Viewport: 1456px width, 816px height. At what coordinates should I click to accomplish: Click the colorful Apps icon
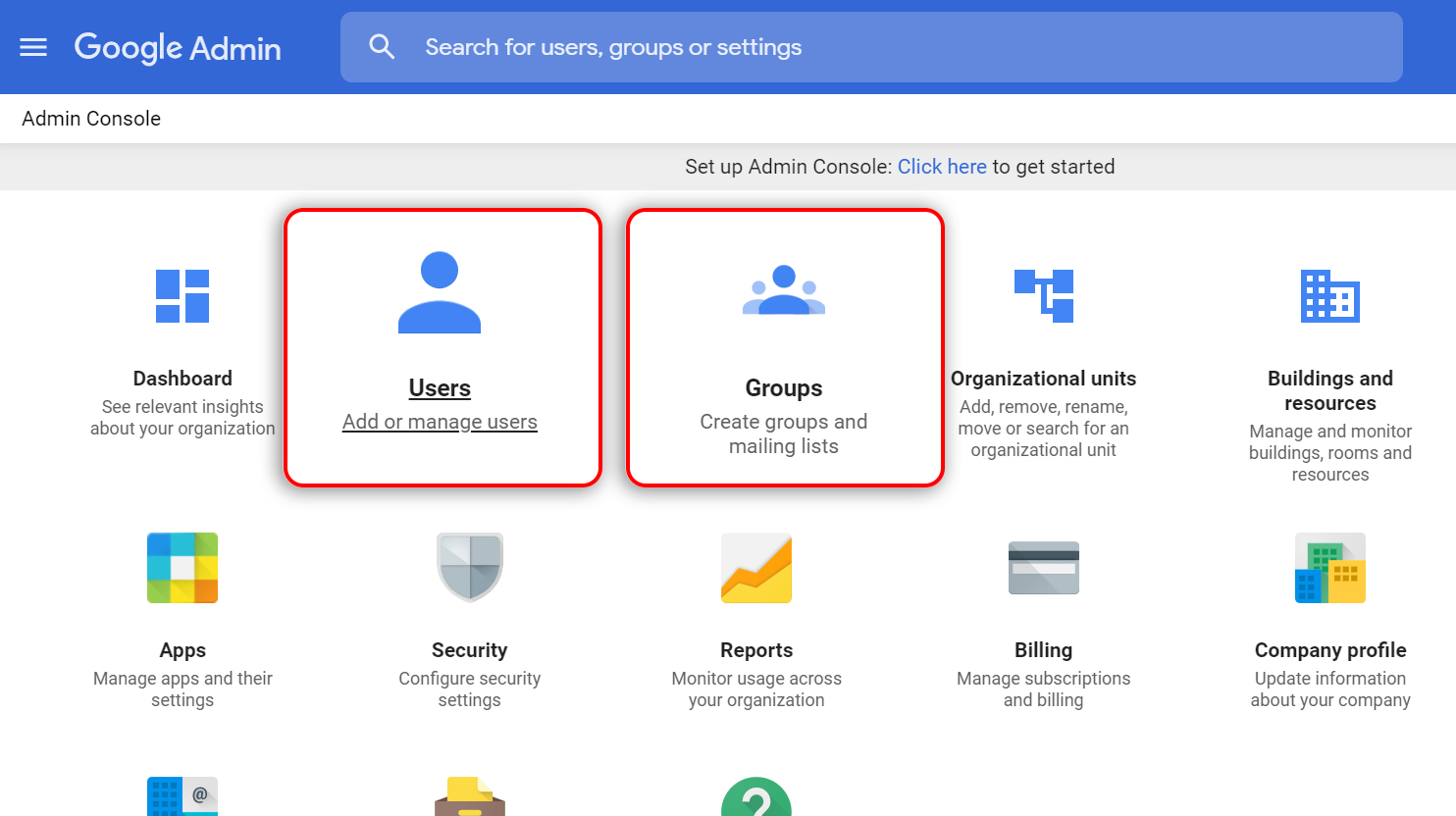[182, 568]
